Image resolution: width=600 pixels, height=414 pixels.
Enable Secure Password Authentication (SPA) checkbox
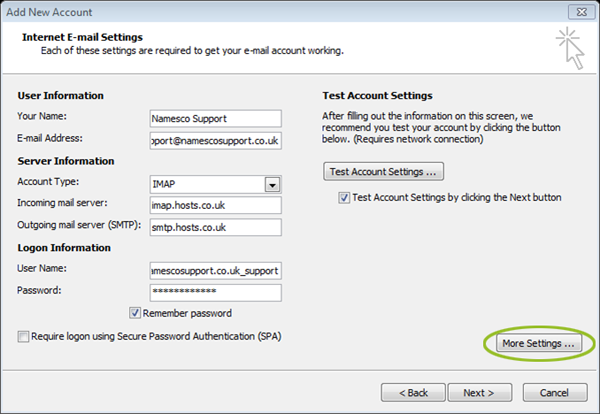(x=23, y=336)
